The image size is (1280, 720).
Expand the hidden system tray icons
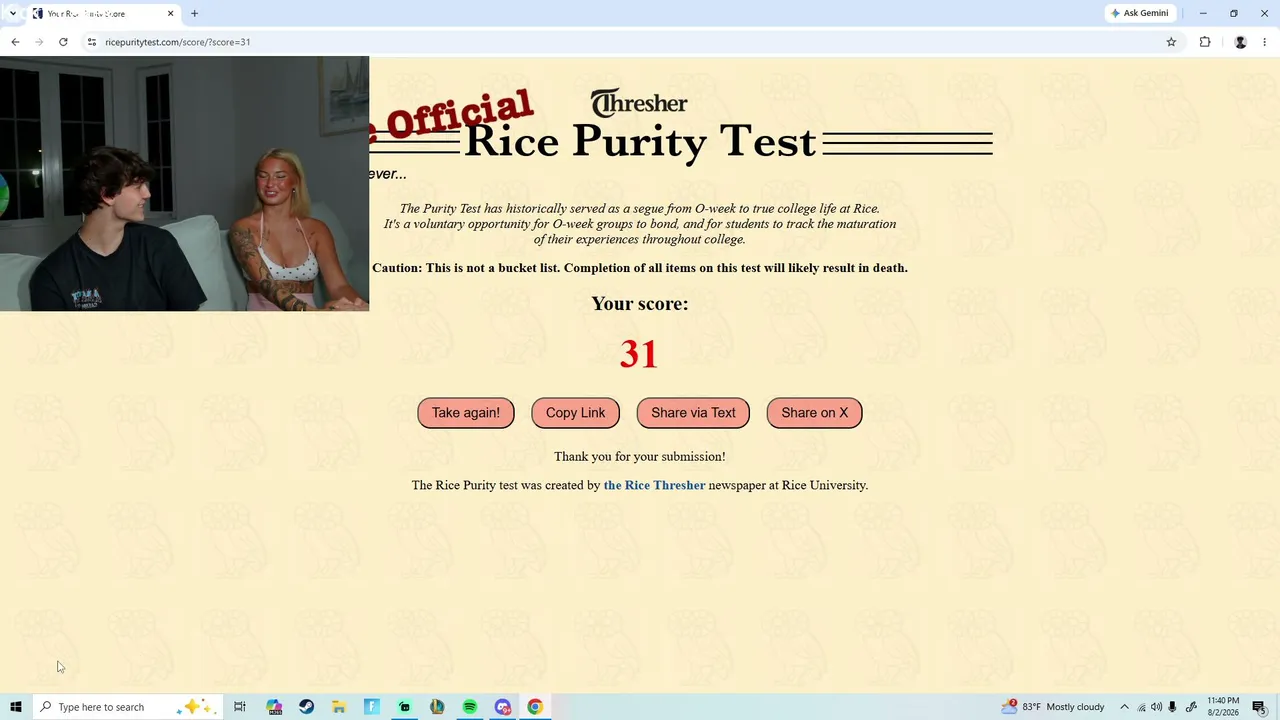point(1124,707)
